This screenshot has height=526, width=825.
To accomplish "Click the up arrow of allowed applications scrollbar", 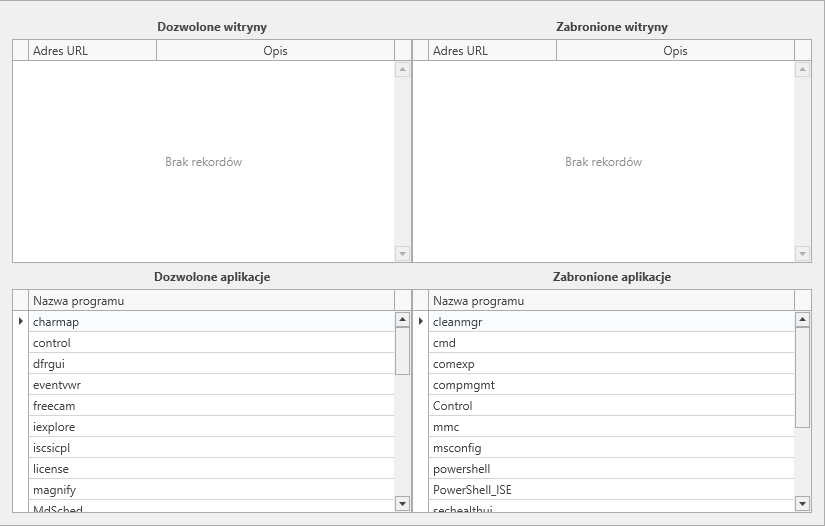I will 402,319.
